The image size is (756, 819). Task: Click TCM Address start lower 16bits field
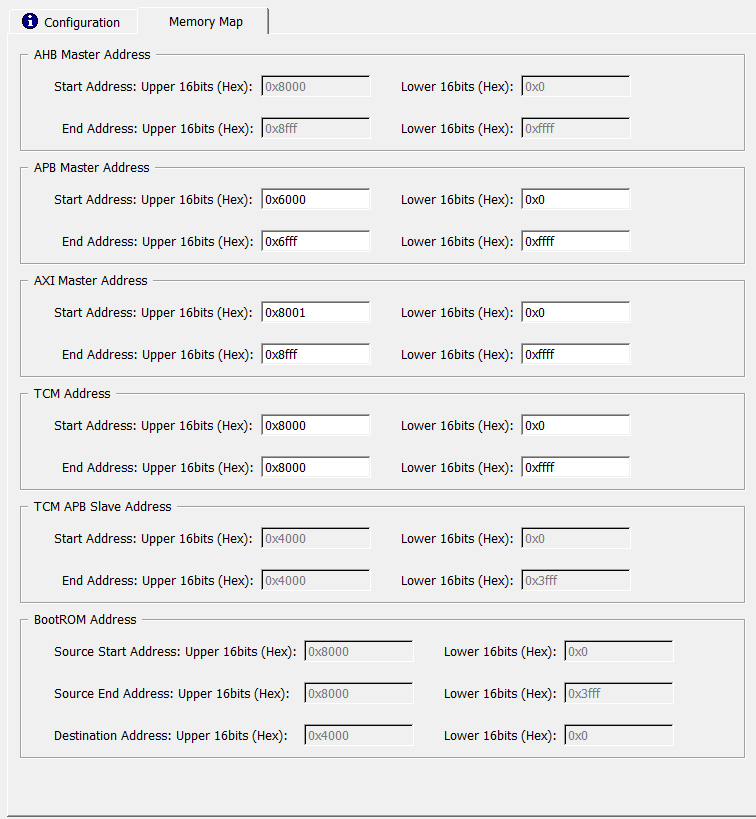click(575, 425)
